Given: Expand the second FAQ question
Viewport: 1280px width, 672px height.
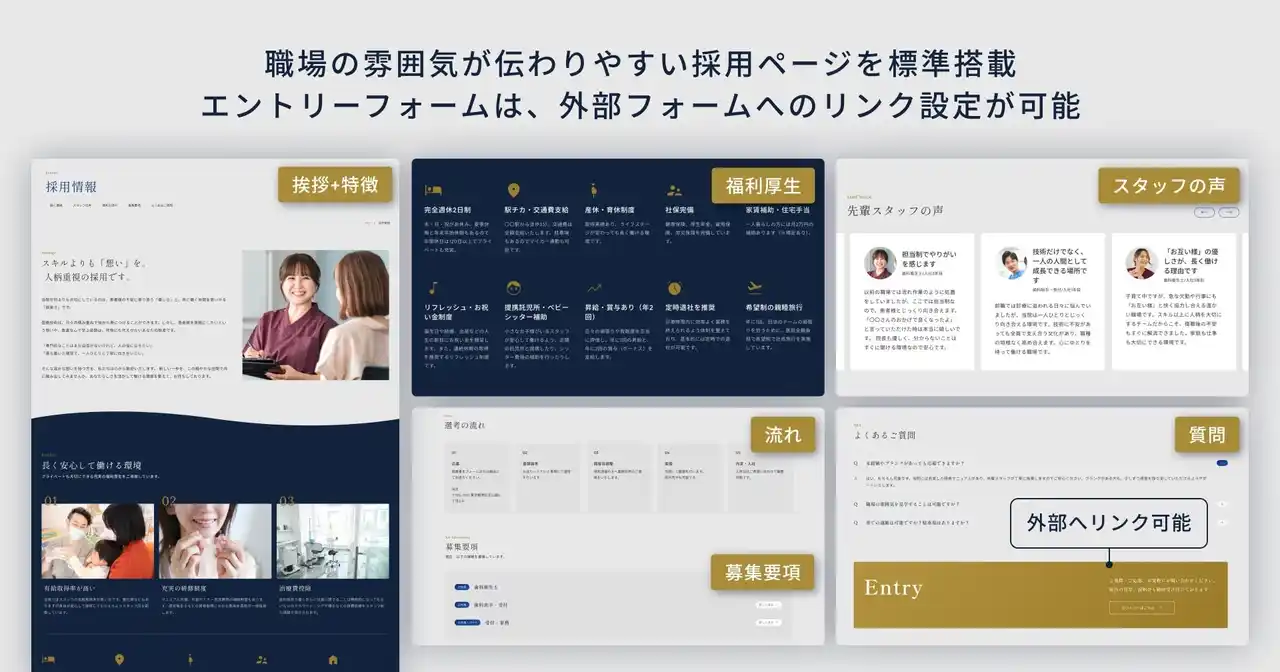Looking at the screenshot, I should pos(1221,504).
